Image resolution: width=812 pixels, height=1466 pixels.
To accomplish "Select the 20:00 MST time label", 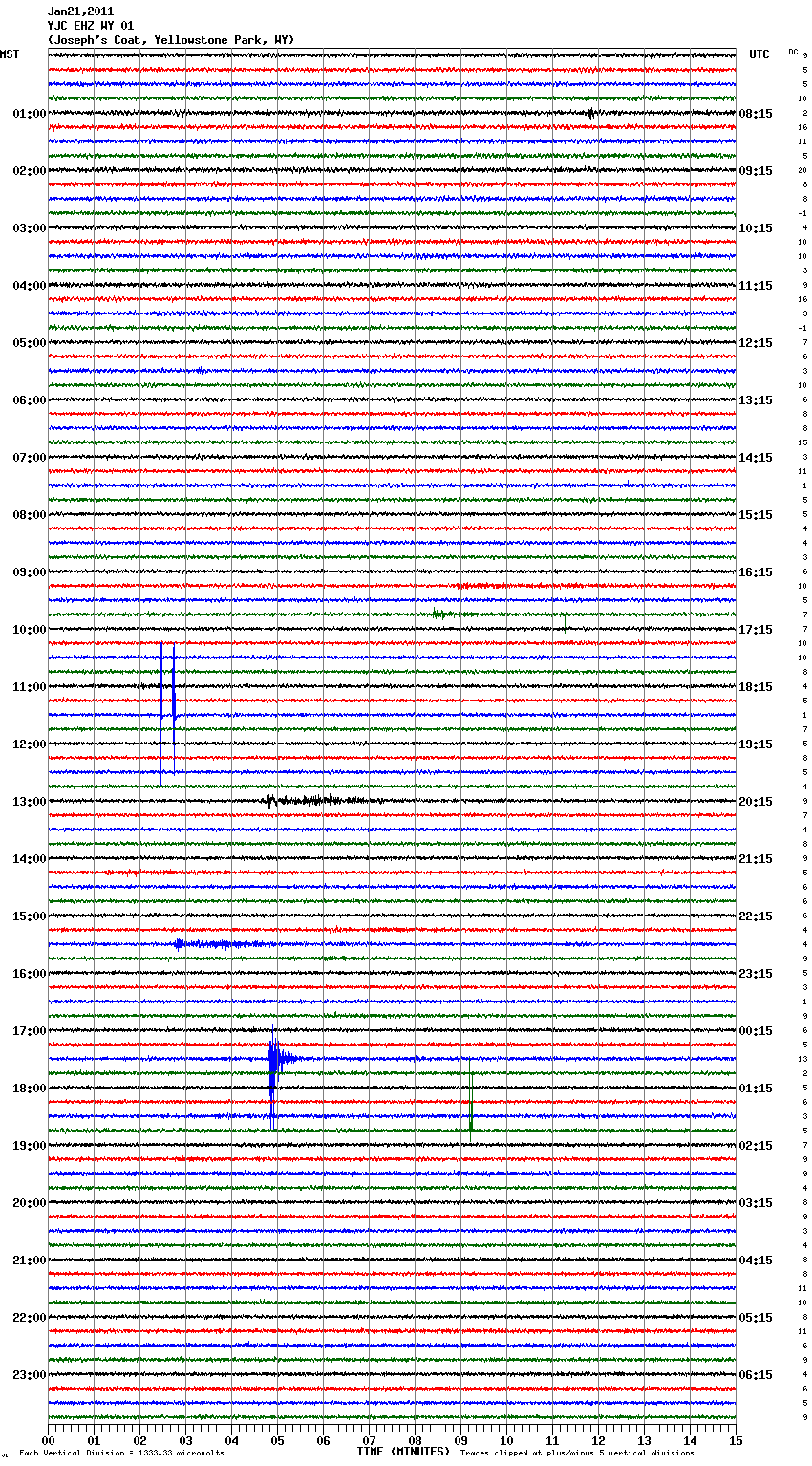I will [x=30, y=1203].
